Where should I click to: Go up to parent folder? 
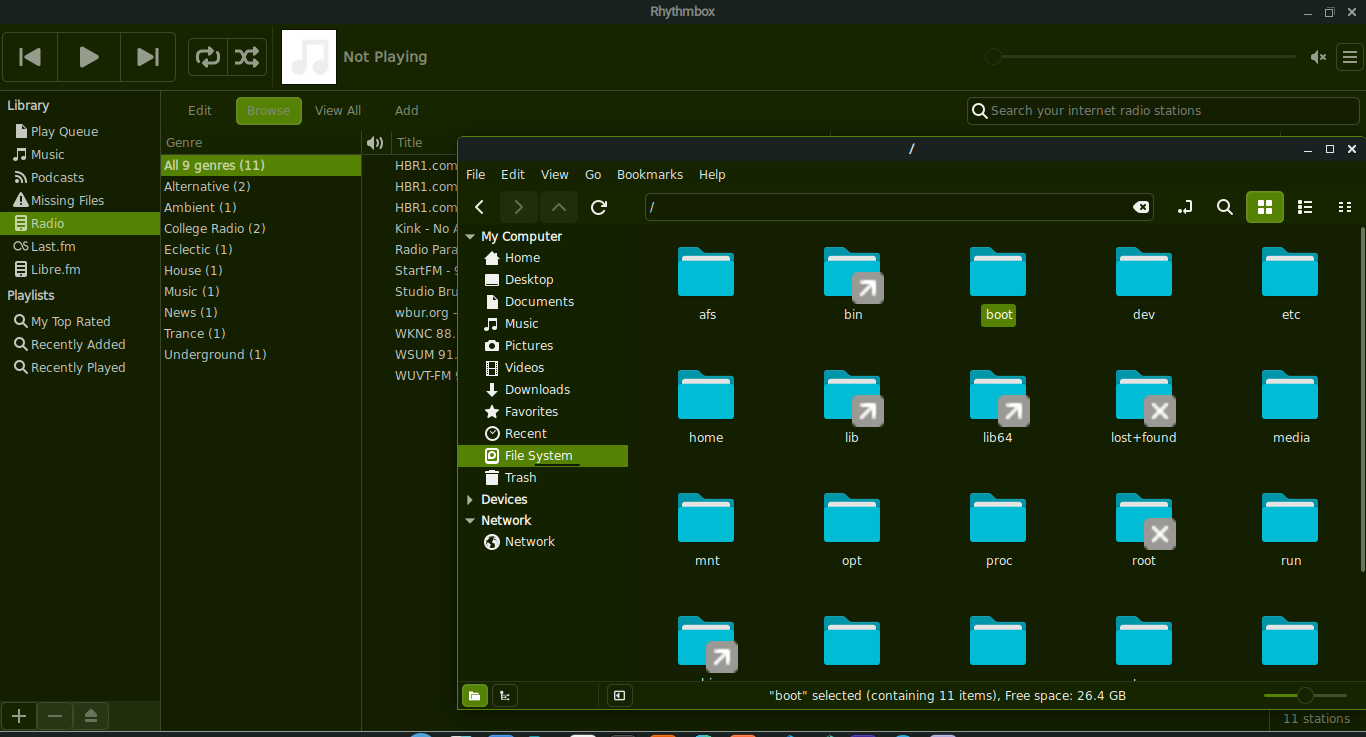(x=559, y=207)
